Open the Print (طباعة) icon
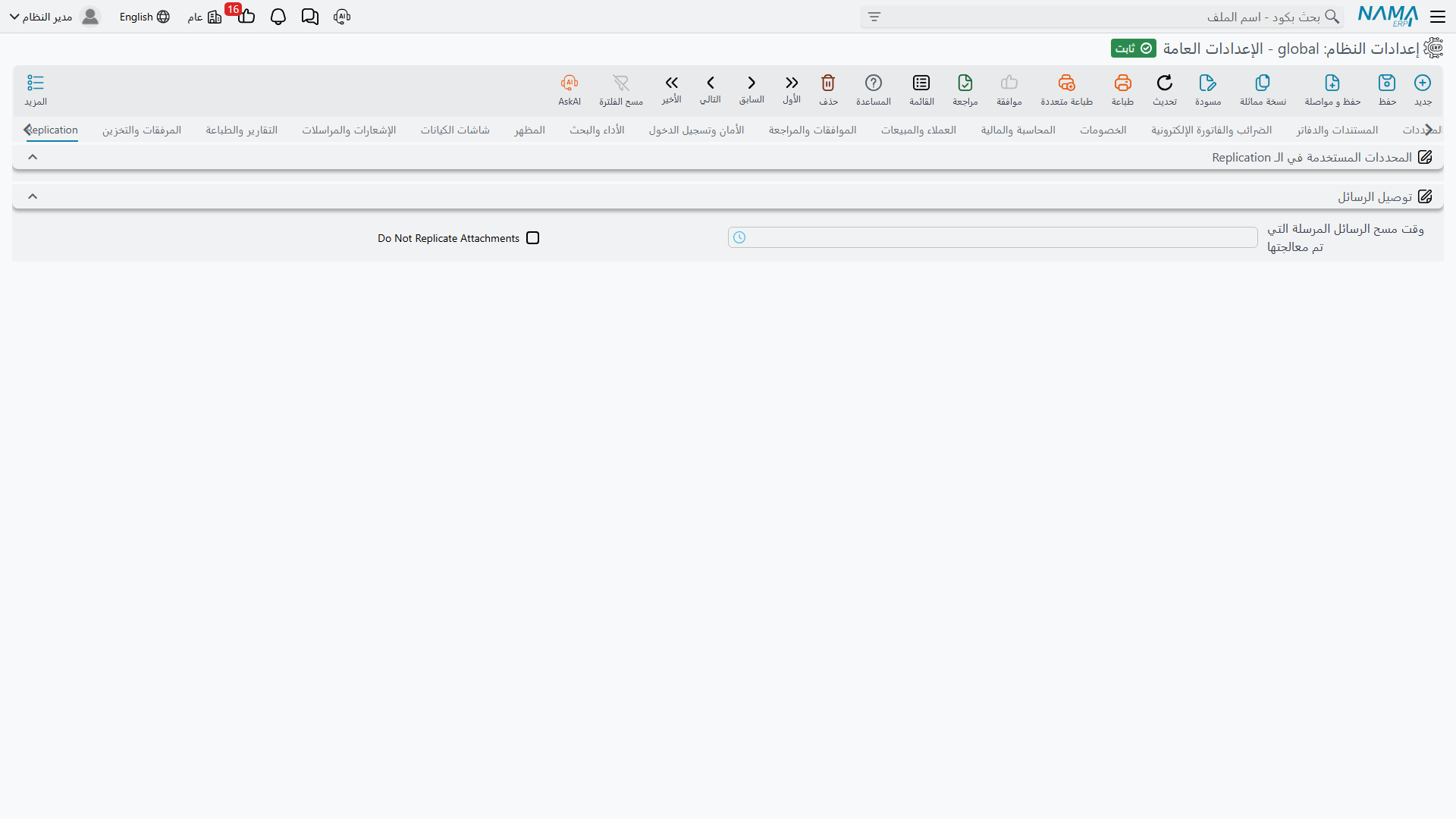Viewport: 1456px width, 819px height. (1122, 83)
